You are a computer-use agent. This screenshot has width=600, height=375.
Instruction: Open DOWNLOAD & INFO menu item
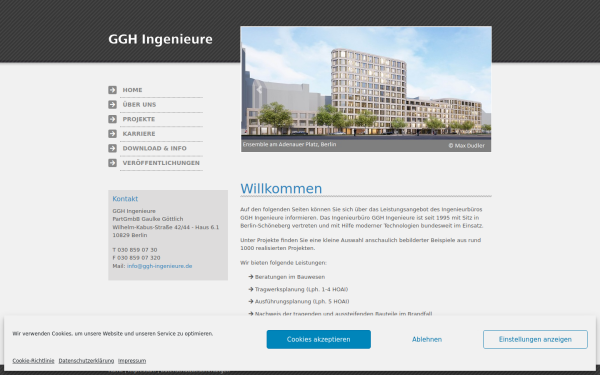(155, 148)
